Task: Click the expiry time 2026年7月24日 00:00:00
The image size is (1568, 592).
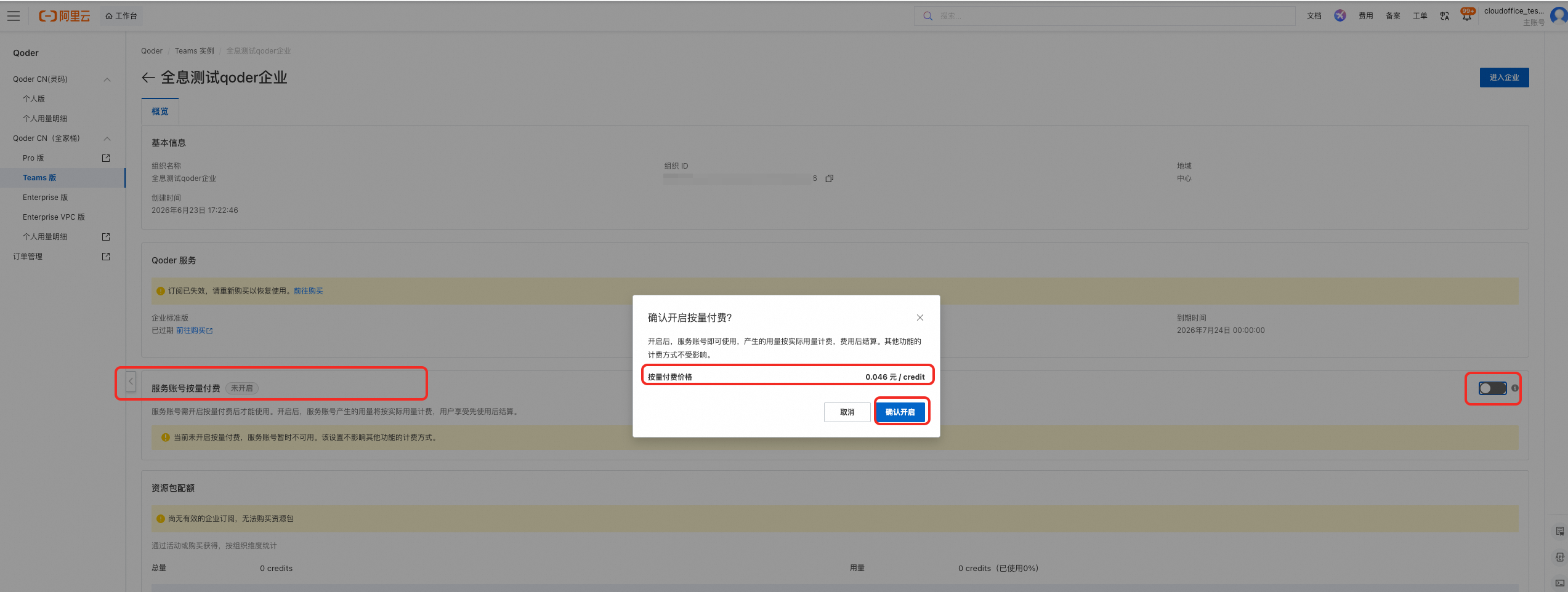Action: pyautogui.click(x=1220, y=330)
